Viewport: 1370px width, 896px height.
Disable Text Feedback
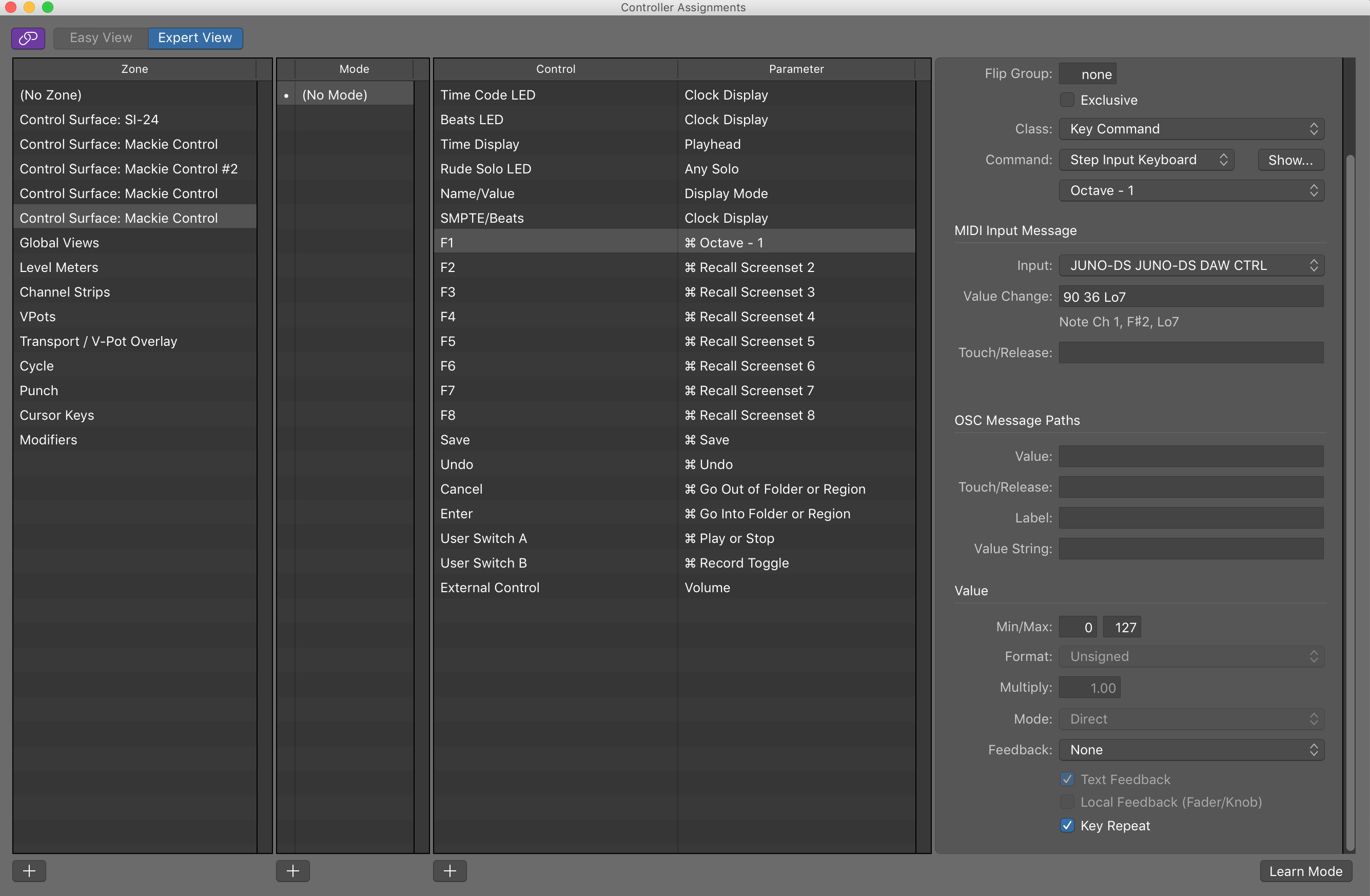(1067, 778)
